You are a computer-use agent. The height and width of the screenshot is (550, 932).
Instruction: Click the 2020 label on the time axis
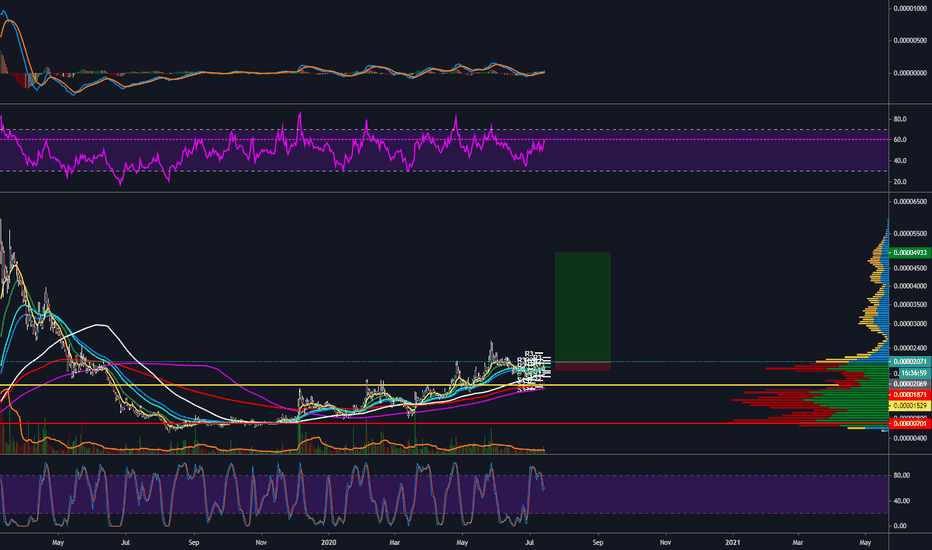point(329,542)
